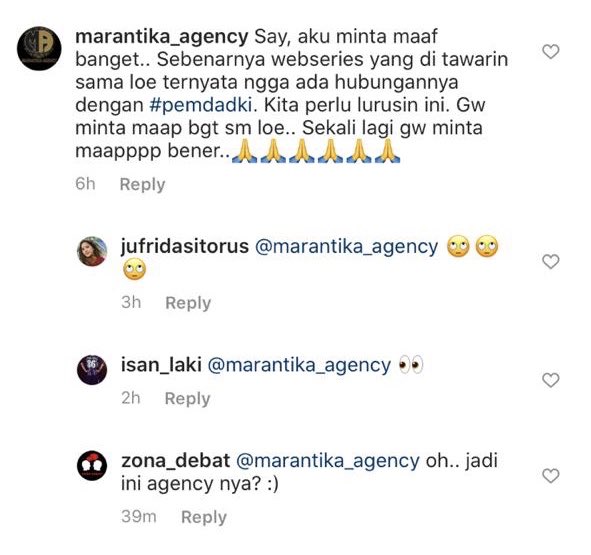This screenshot has width=591, height=555.
Task: Open marantika_agency profile picture
Action: (x=39, y=48)
